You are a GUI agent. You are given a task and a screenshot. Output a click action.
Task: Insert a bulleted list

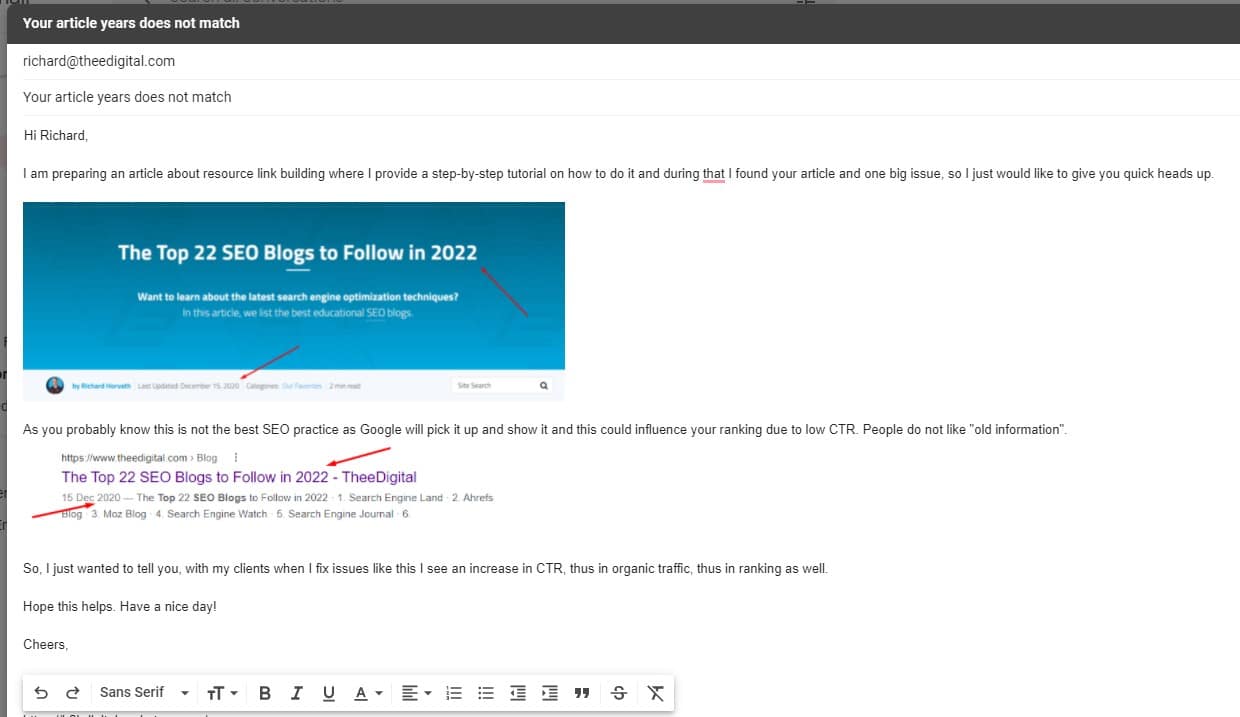[486, 692]
